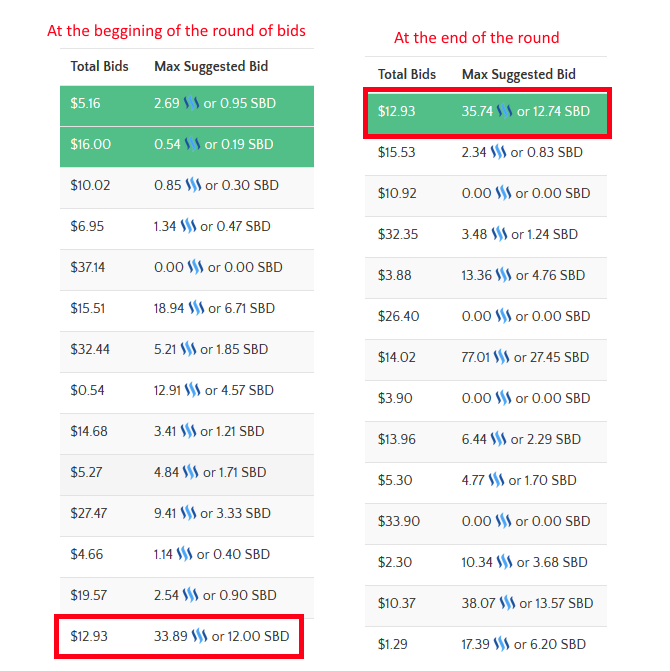Select left table's Total Bids column header
The image size is (670, 671).
[x=99, y=66]
